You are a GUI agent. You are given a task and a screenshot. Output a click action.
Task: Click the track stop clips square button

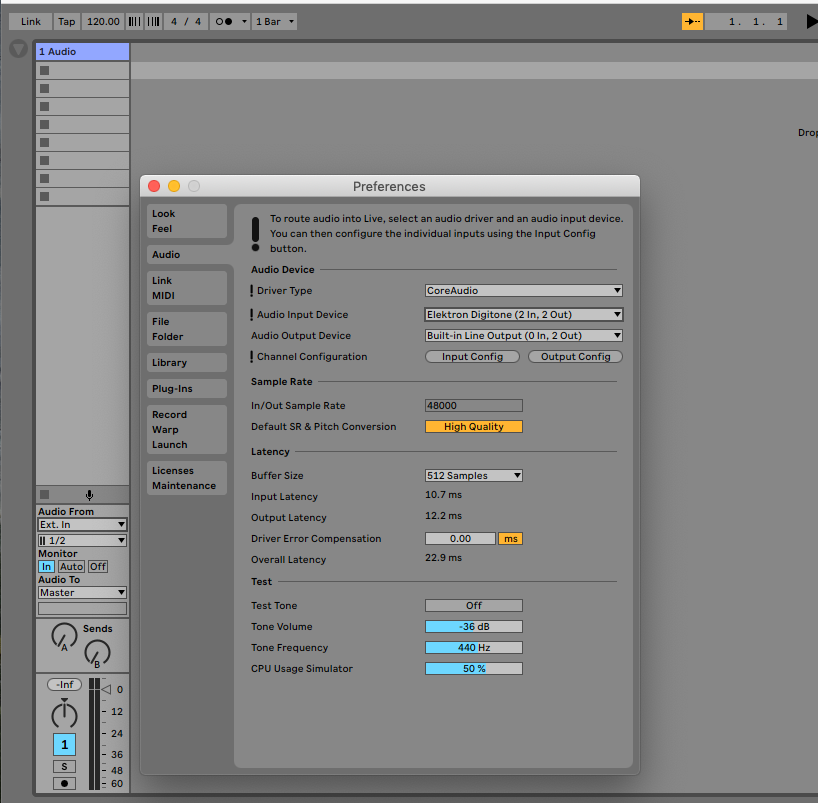pos(44,495)
